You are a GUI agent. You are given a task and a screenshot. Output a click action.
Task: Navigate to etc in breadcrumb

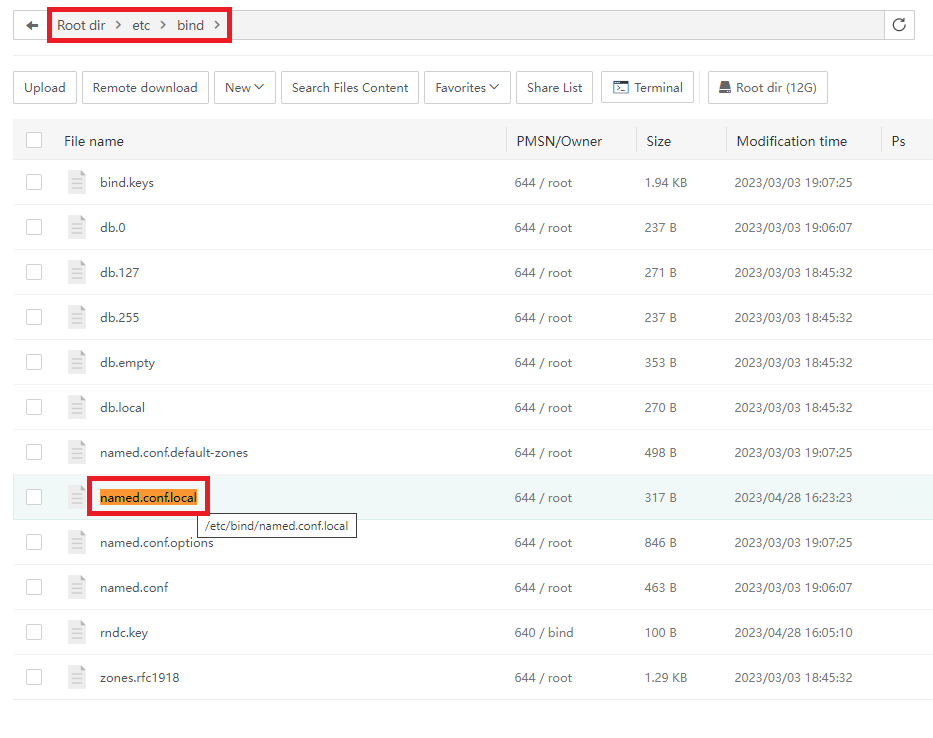click(141, 25)
